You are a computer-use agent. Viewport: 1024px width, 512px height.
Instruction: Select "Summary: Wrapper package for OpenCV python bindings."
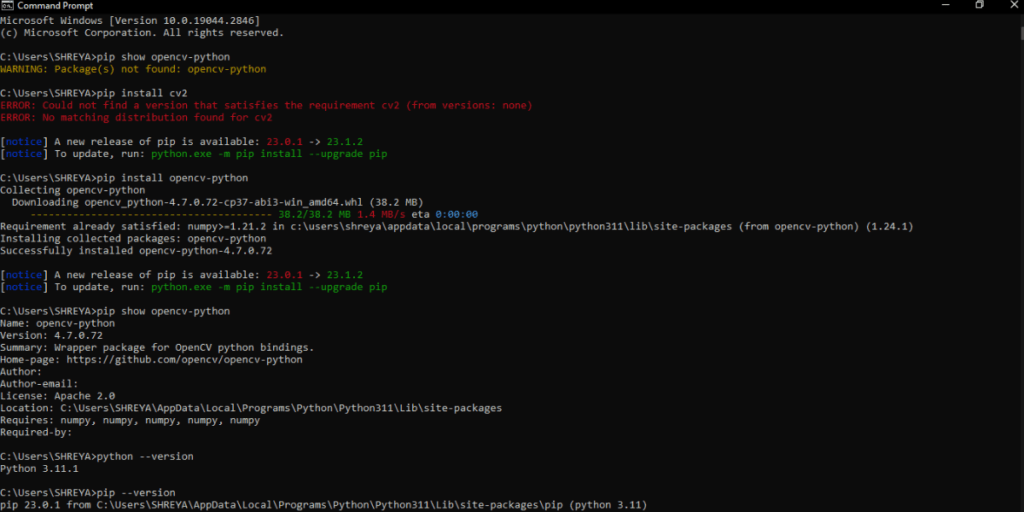point(157,347)
